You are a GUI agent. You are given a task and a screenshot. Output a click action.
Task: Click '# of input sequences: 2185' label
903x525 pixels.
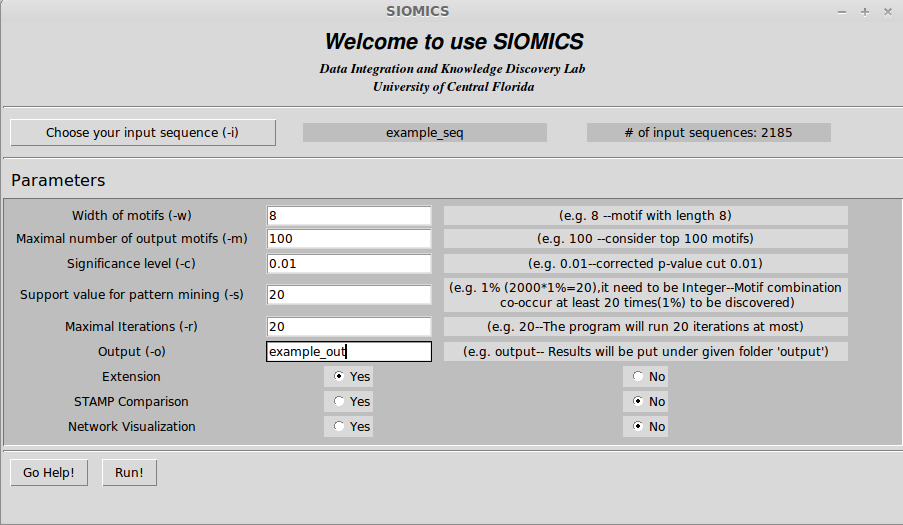coord(709,132)
